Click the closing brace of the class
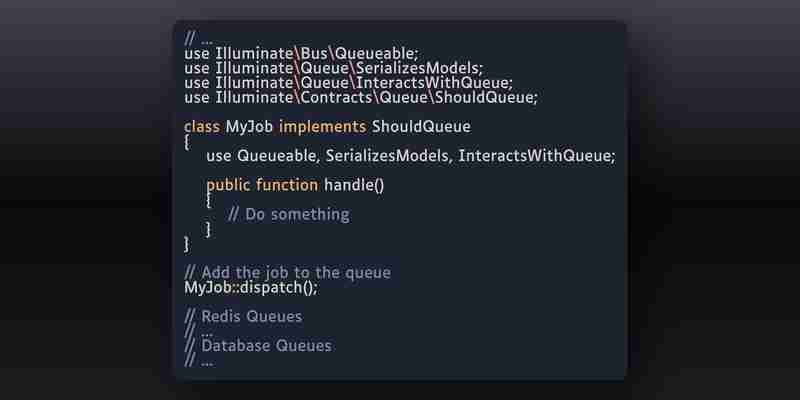 coord(187,244)
